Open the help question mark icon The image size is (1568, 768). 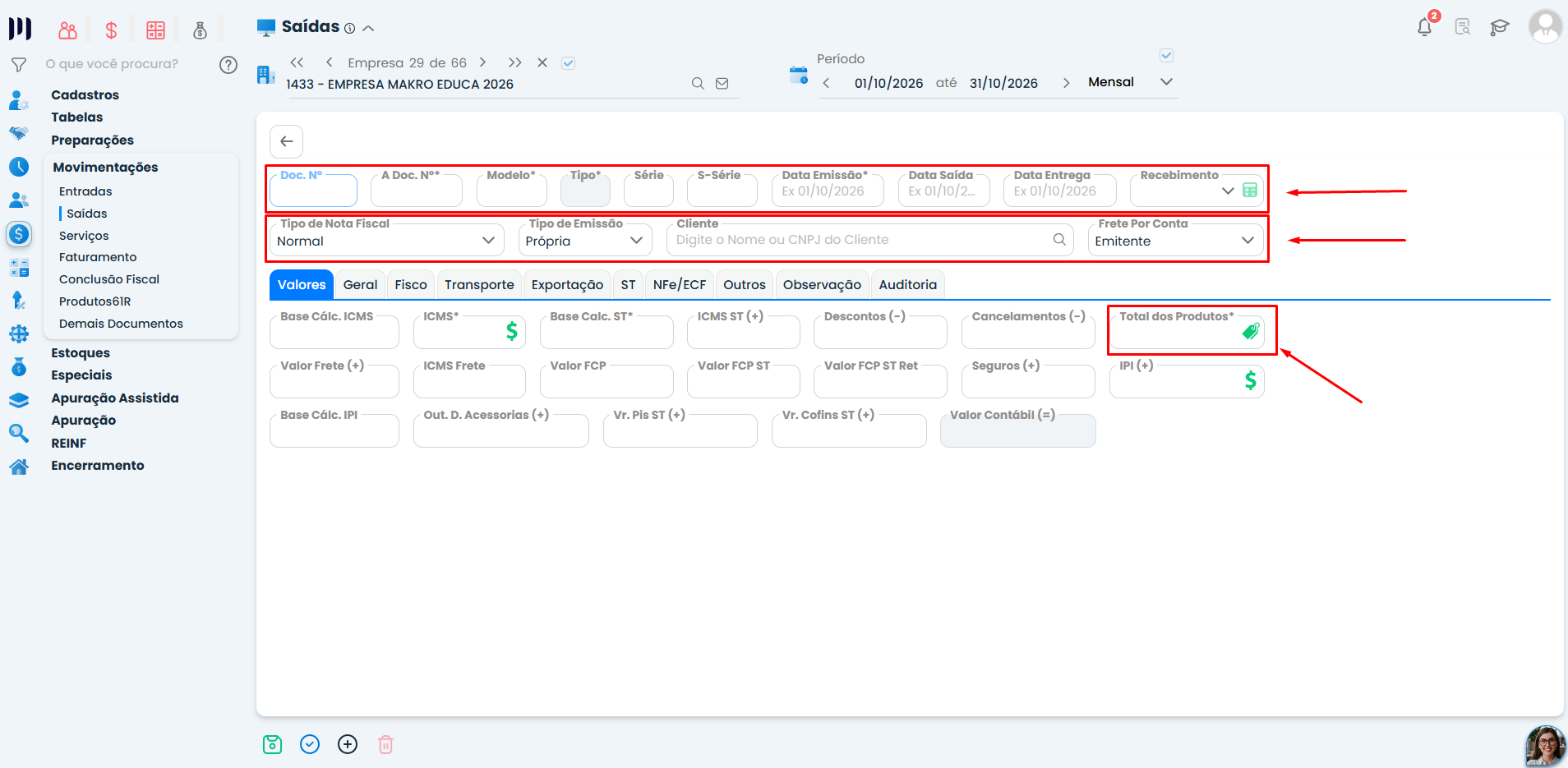point(228,65)
